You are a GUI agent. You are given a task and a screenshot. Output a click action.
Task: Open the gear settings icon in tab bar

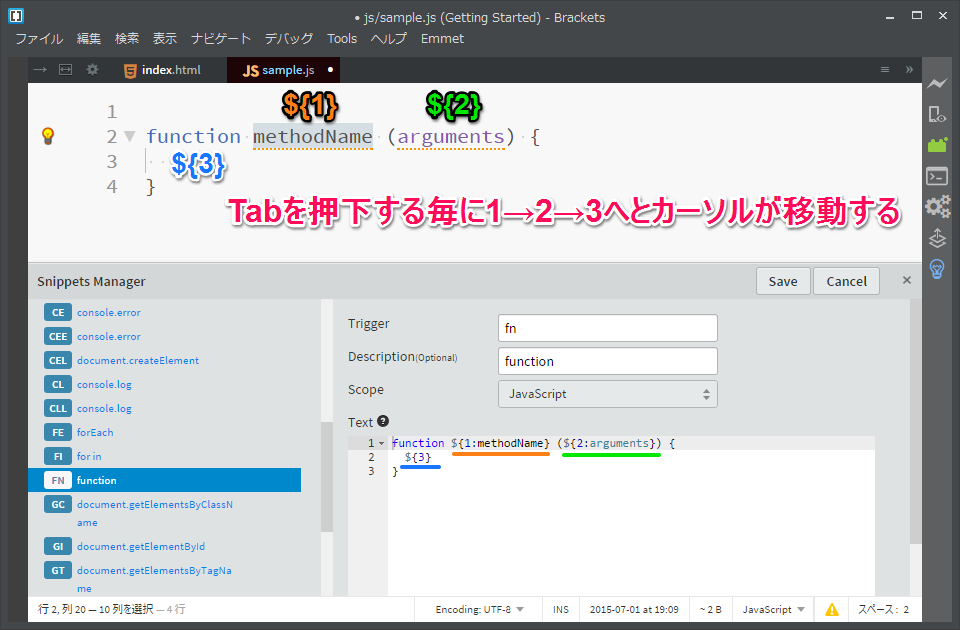pos(92,70)
